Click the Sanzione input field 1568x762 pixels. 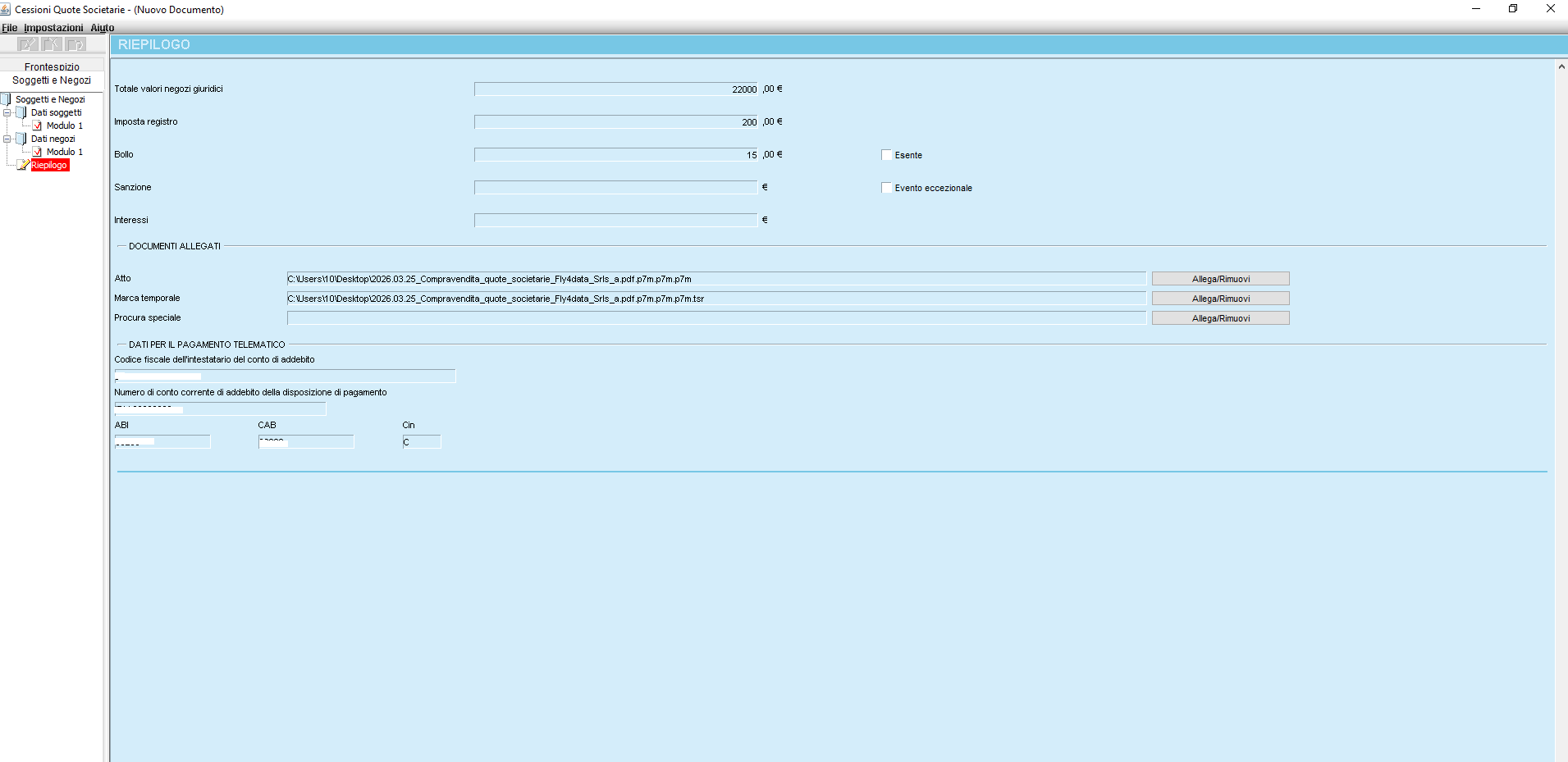pos(615,188)
